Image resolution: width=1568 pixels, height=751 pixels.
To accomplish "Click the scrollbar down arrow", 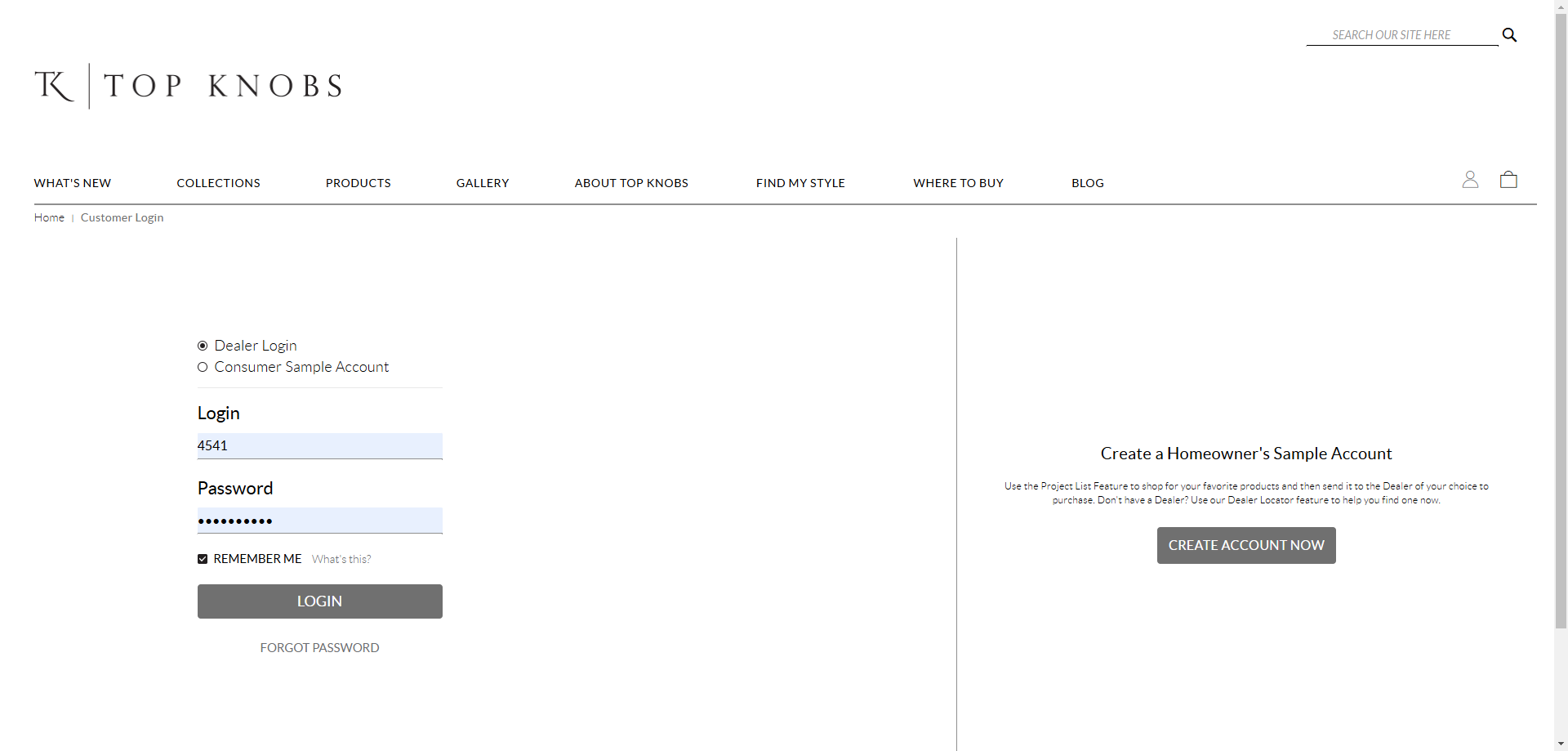I will click(x=1561, y=744).
